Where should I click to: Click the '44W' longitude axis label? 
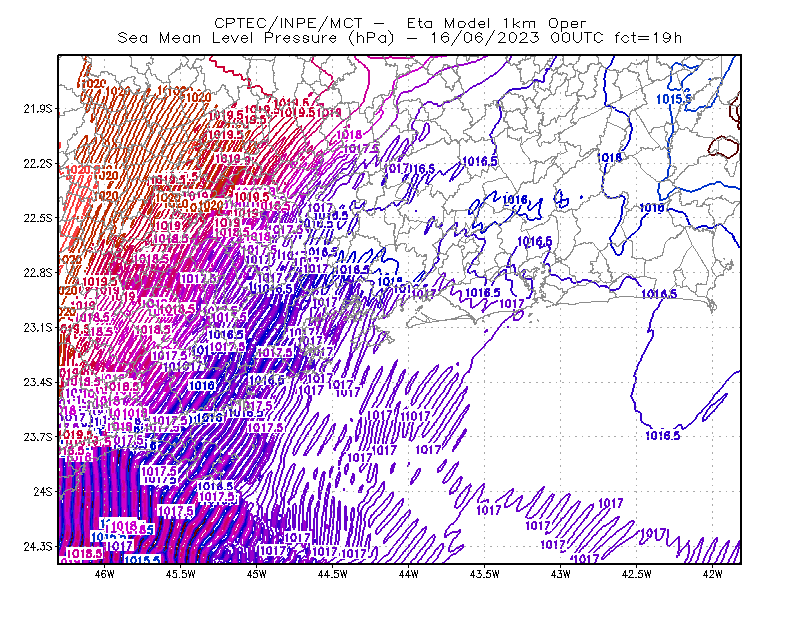pos(408,574)
